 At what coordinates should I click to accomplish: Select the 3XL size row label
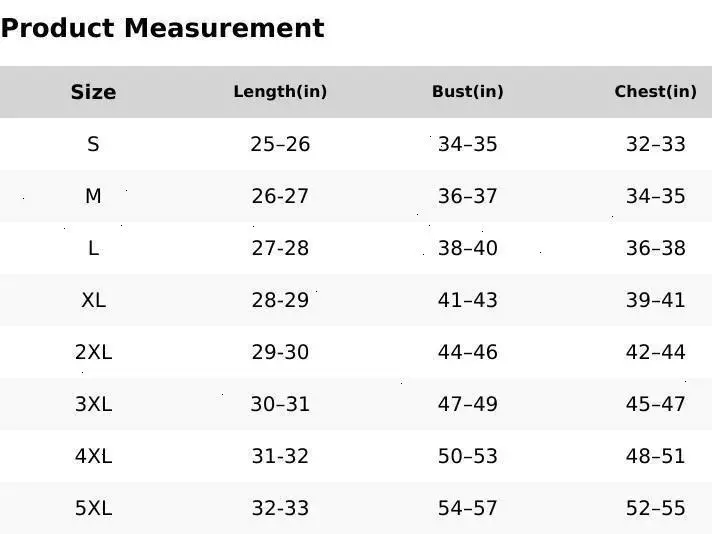pyautogui.click(x=93, y=404)
